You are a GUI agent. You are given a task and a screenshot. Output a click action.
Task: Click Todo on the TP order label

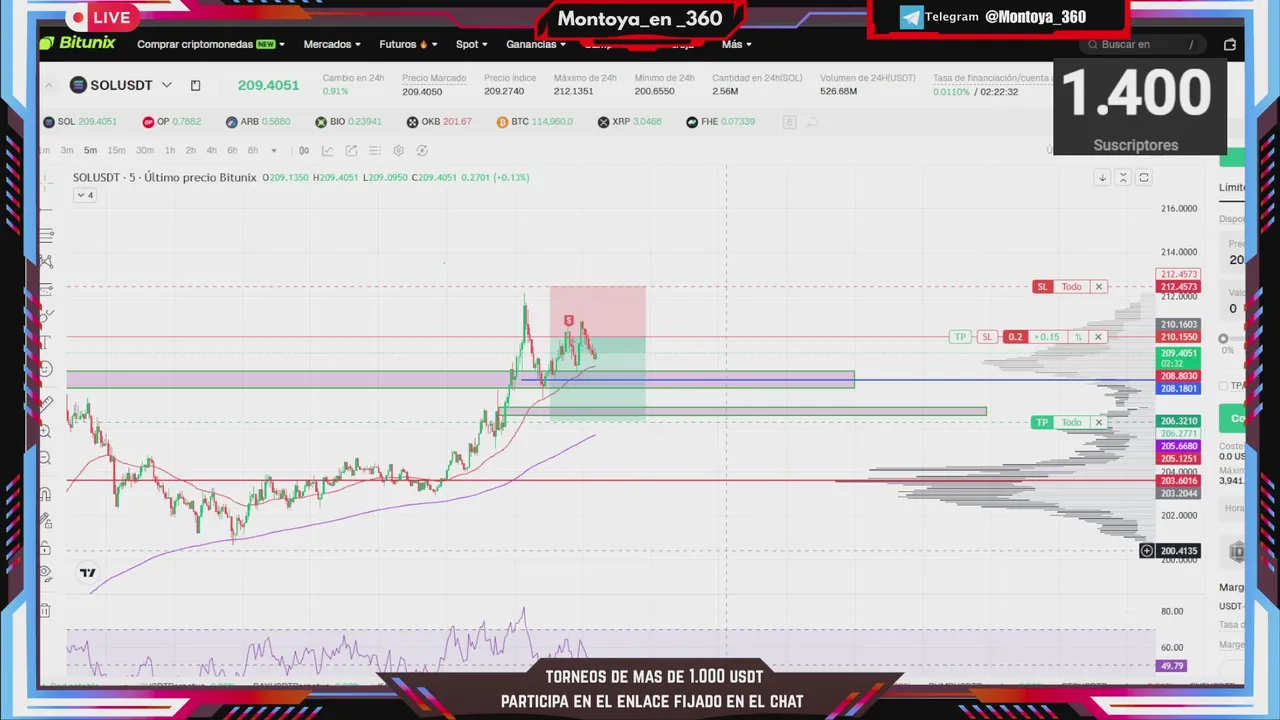point(1071,422)
